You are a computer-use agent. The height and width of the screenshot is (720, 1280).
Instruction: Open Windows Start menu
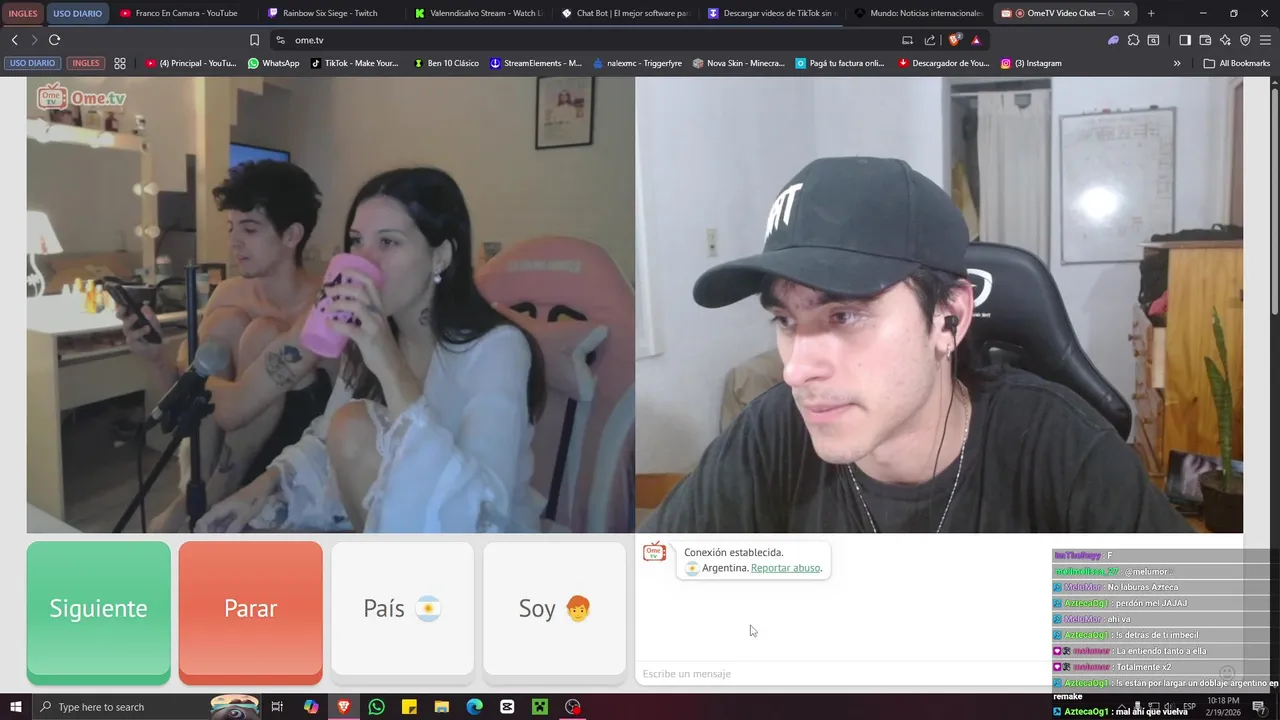click(x=15, y=707)
